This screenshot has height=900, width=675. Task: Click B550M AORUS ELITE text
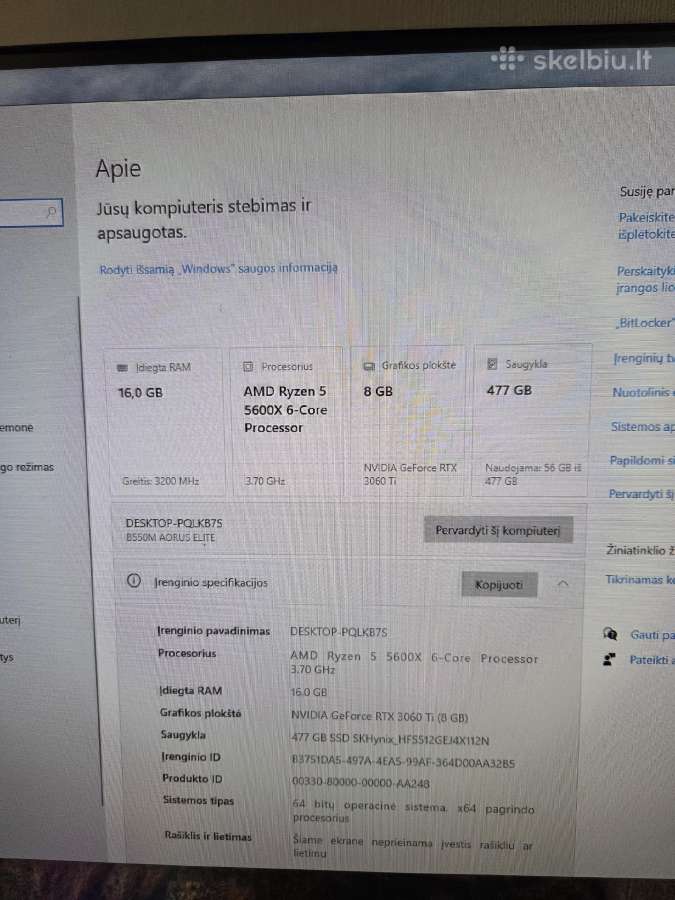(170, 538)
